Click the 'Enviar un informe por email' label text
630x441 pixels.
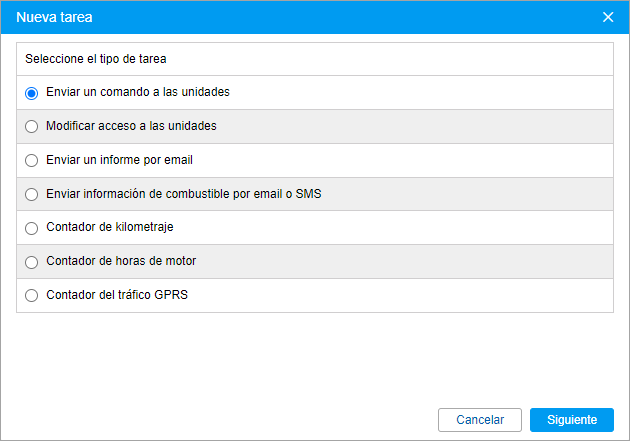coord(119,160)
